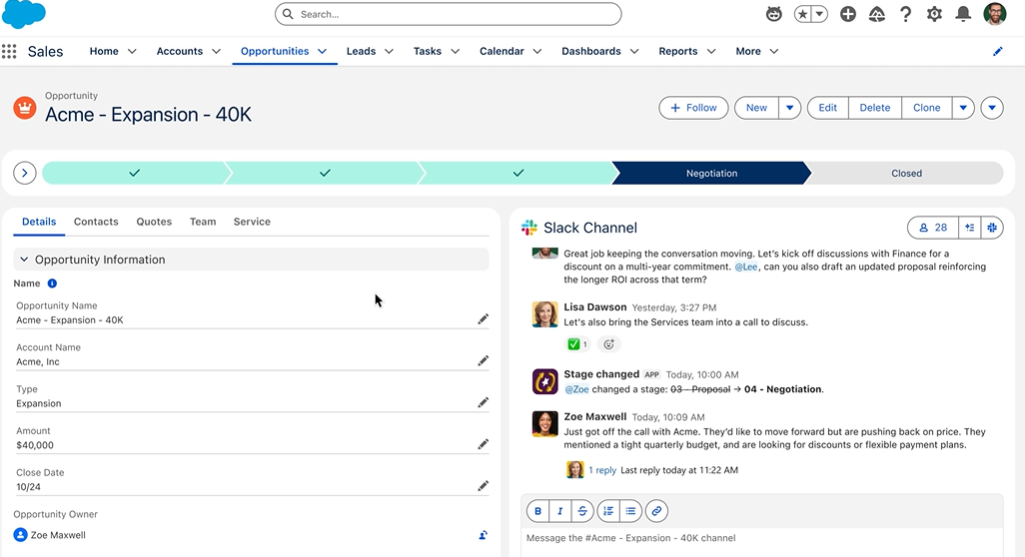The height and width of the screenshot is (557, 1025).
Task: Open the dropdown arrow beside New button
Action: pyautogui.click(x=790, y=108)
